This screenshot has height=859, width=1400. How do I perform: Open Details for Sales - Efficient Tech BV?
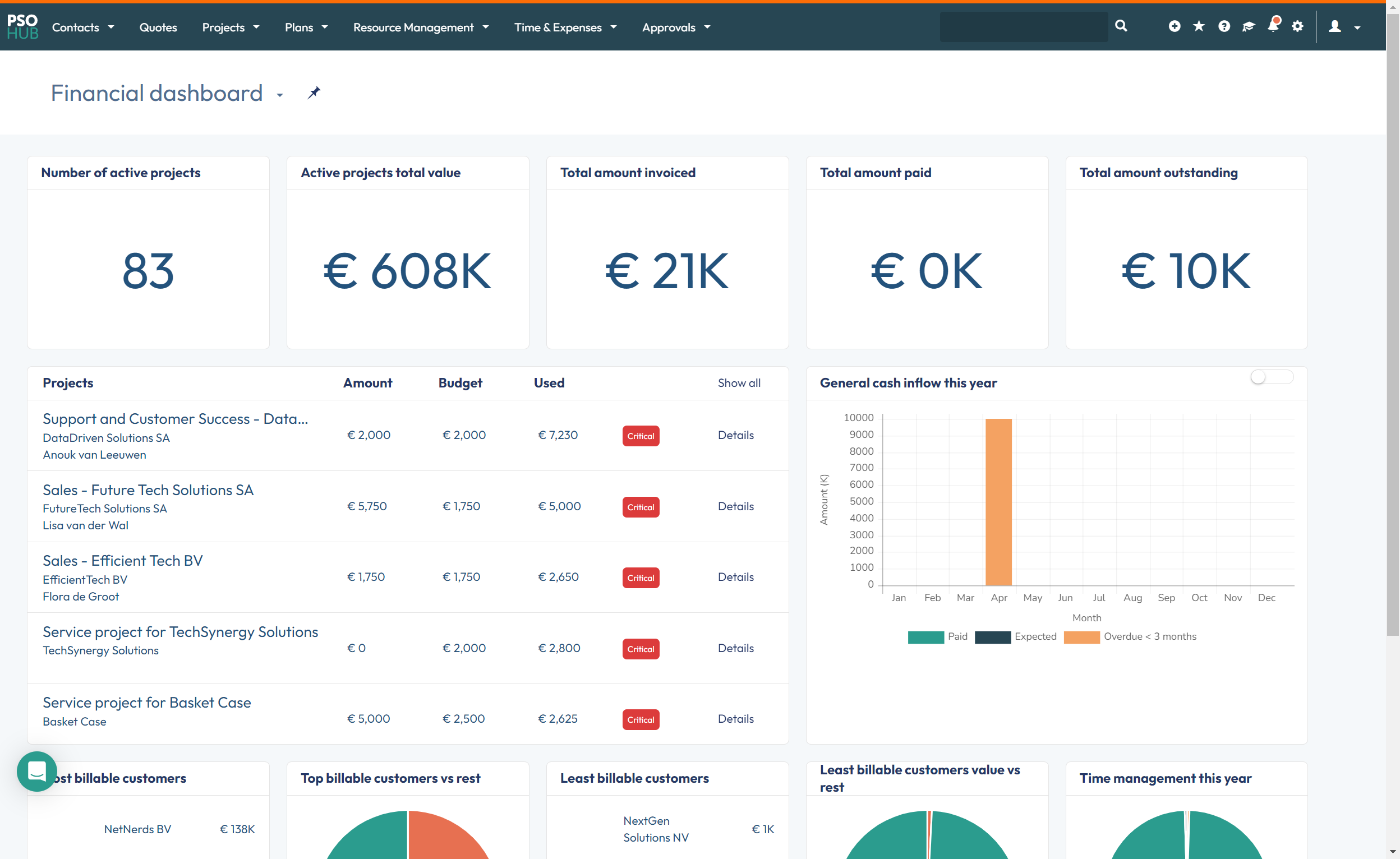[x=735, y=576]
